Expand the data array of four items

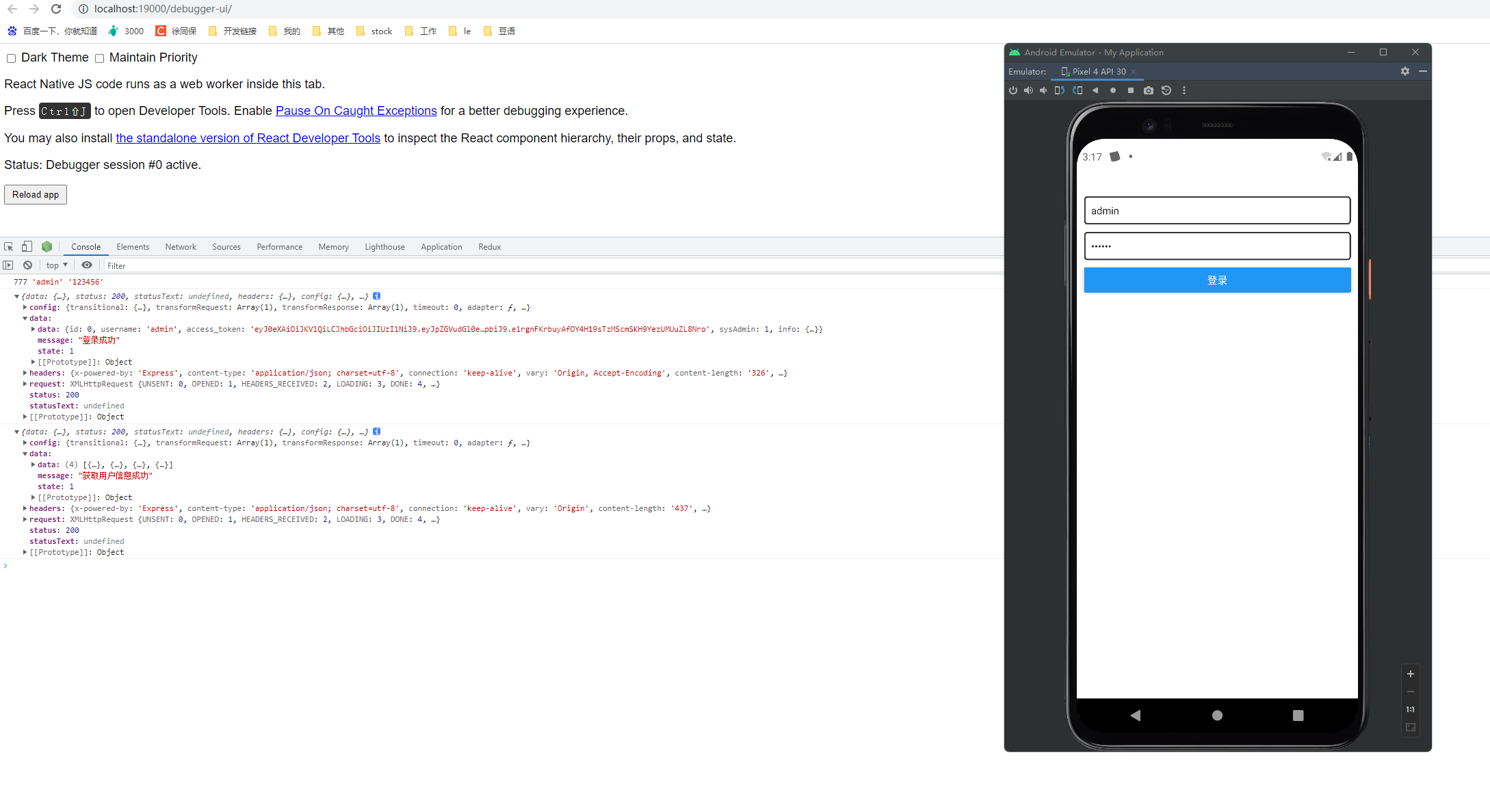34,465
